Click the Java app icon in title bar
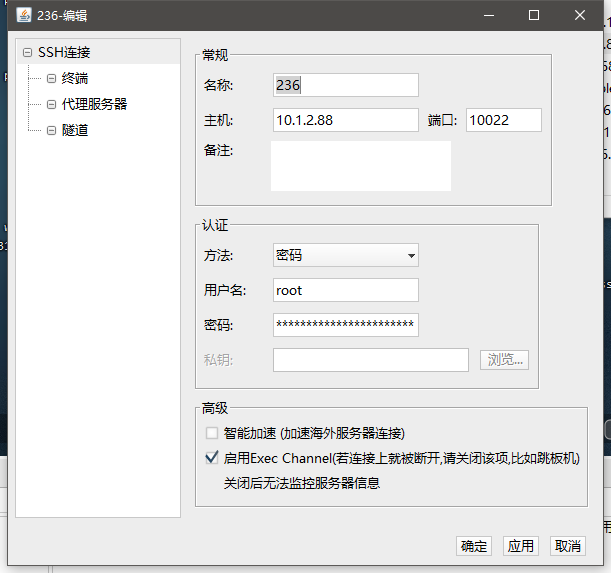 (24, 15)
